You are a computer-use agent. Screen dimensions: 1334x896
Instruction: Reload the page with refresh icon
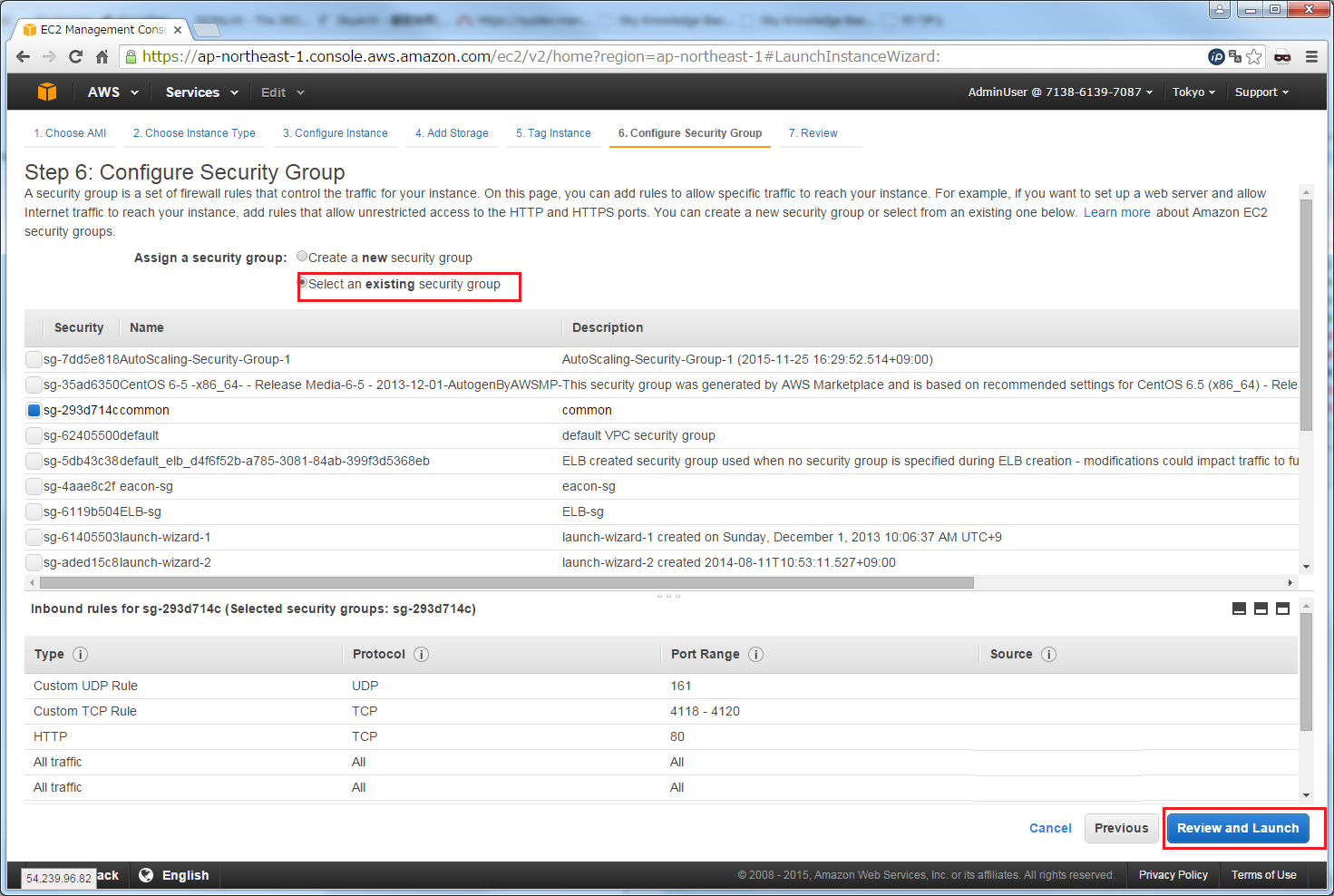[x=75, y=56]
